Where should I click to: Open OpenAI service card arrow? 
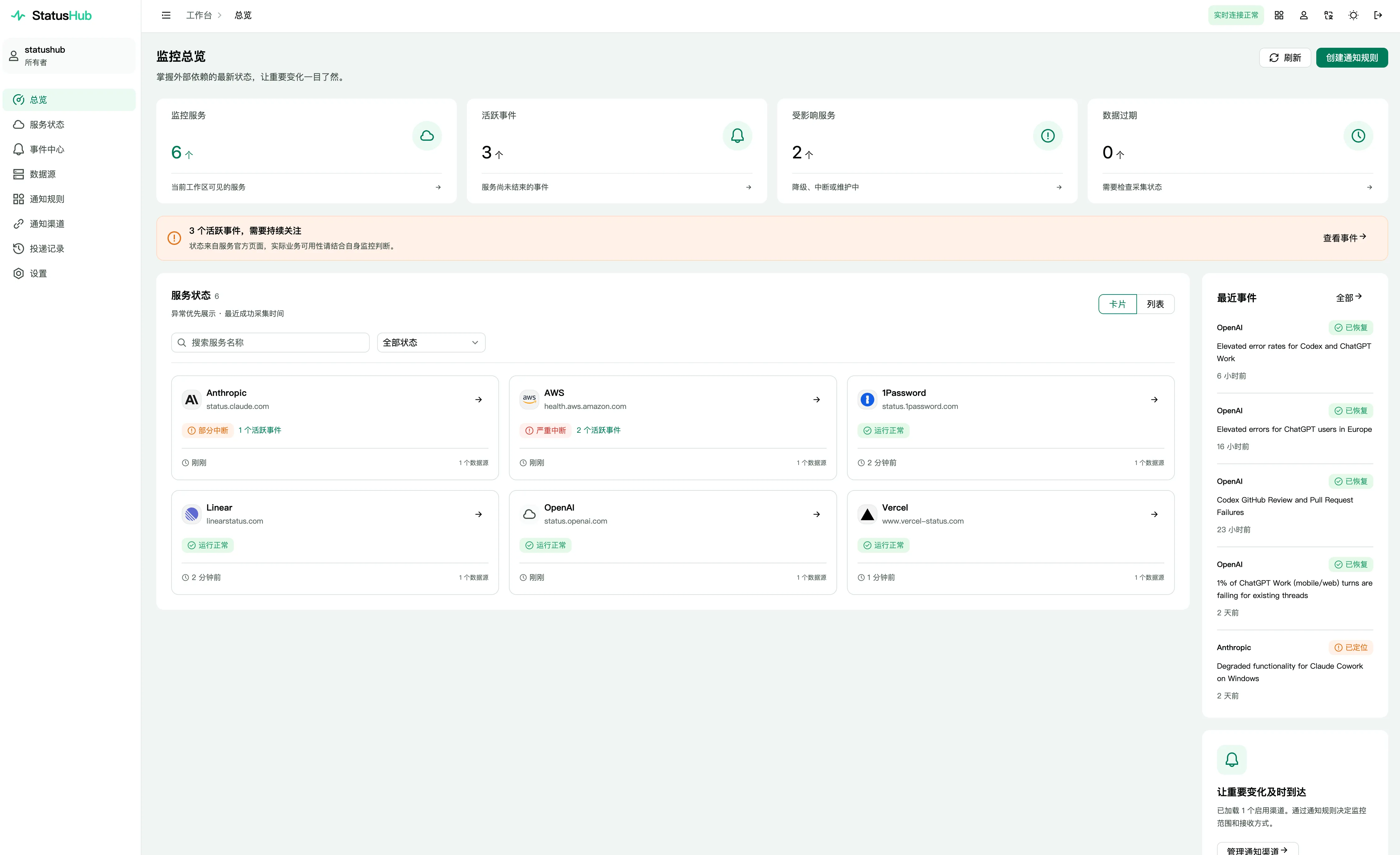click(817, 514)
